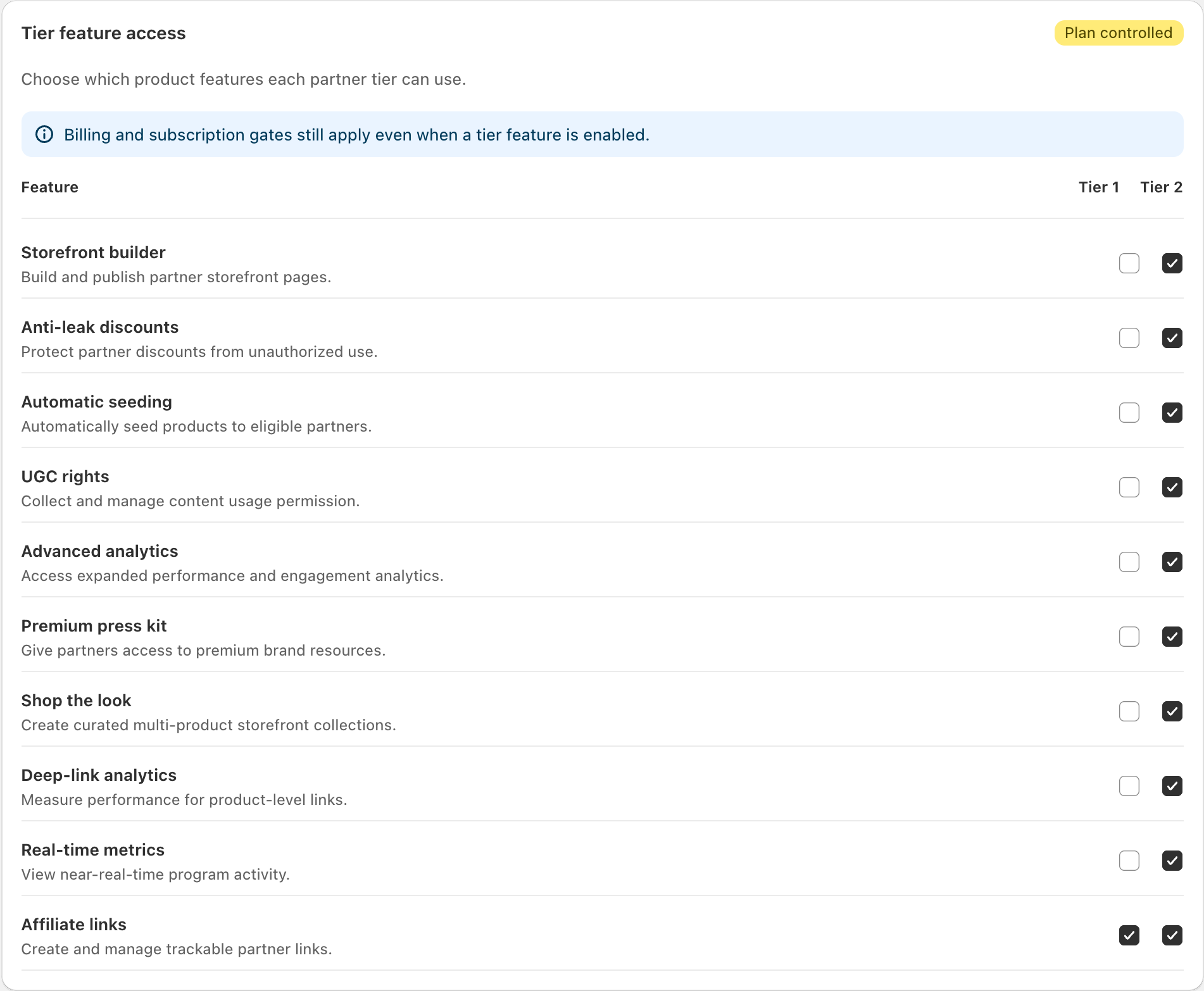
Task: Click the billing and subscription gates notice text
Action: pyautogui.click(x=357, y=135)
